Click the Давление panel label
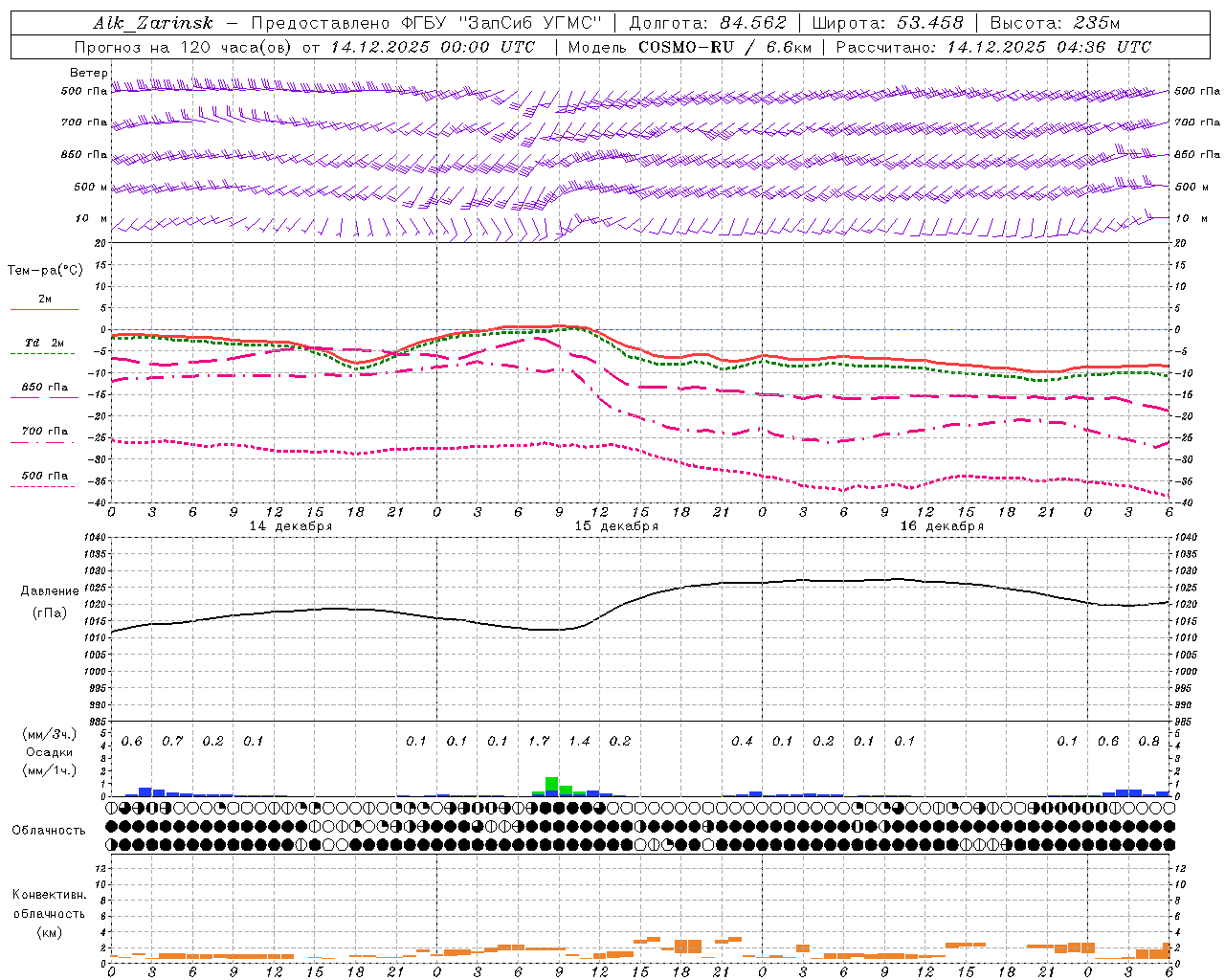This screenshot has width=1225, height=980. pyautogui.click(x=50, y=591)
